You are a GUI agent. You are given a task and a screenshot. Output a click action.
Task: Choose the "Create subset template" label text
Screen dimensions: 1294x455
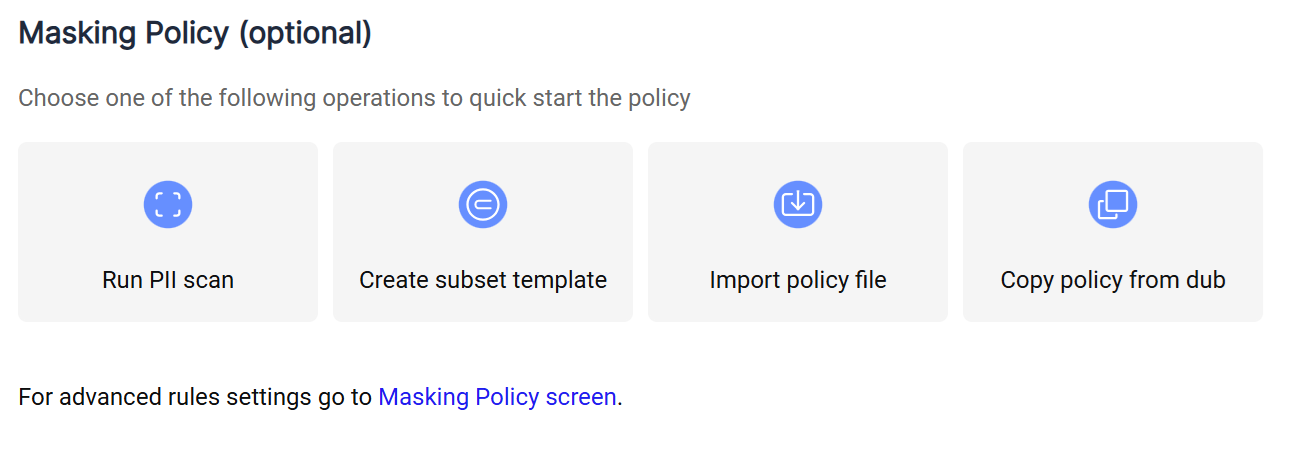coord(483,280)
